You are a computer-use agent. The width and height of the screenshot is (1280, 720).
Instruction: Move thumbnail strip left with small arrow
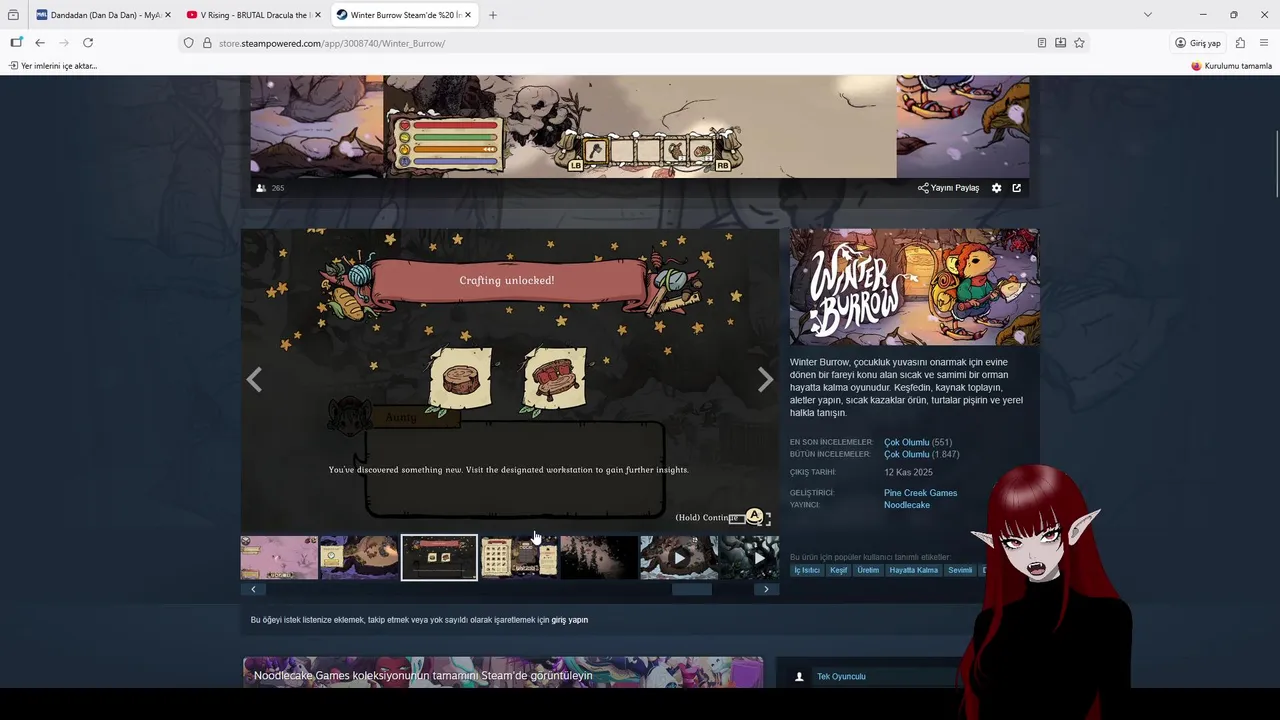253,589
